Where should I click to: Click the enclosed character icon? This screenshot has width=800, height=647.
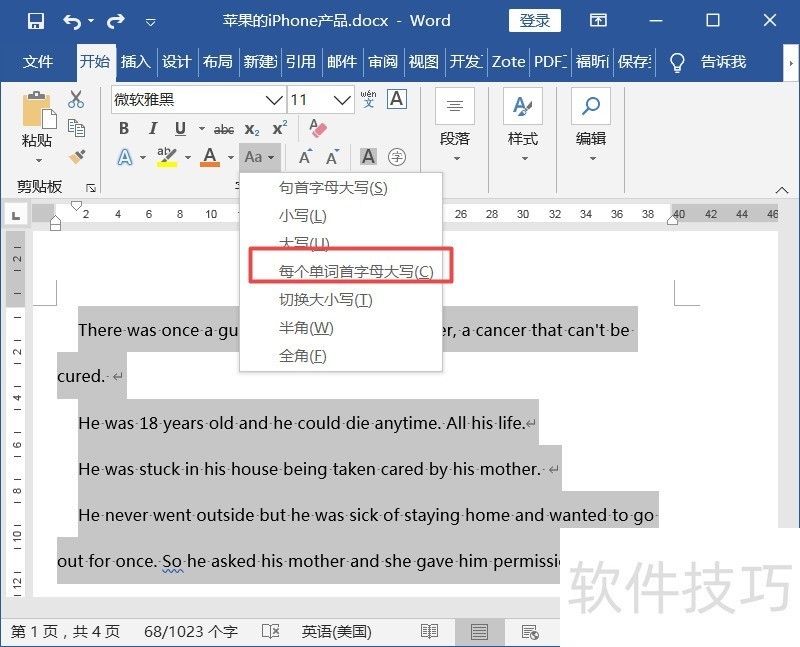point(397,157)
